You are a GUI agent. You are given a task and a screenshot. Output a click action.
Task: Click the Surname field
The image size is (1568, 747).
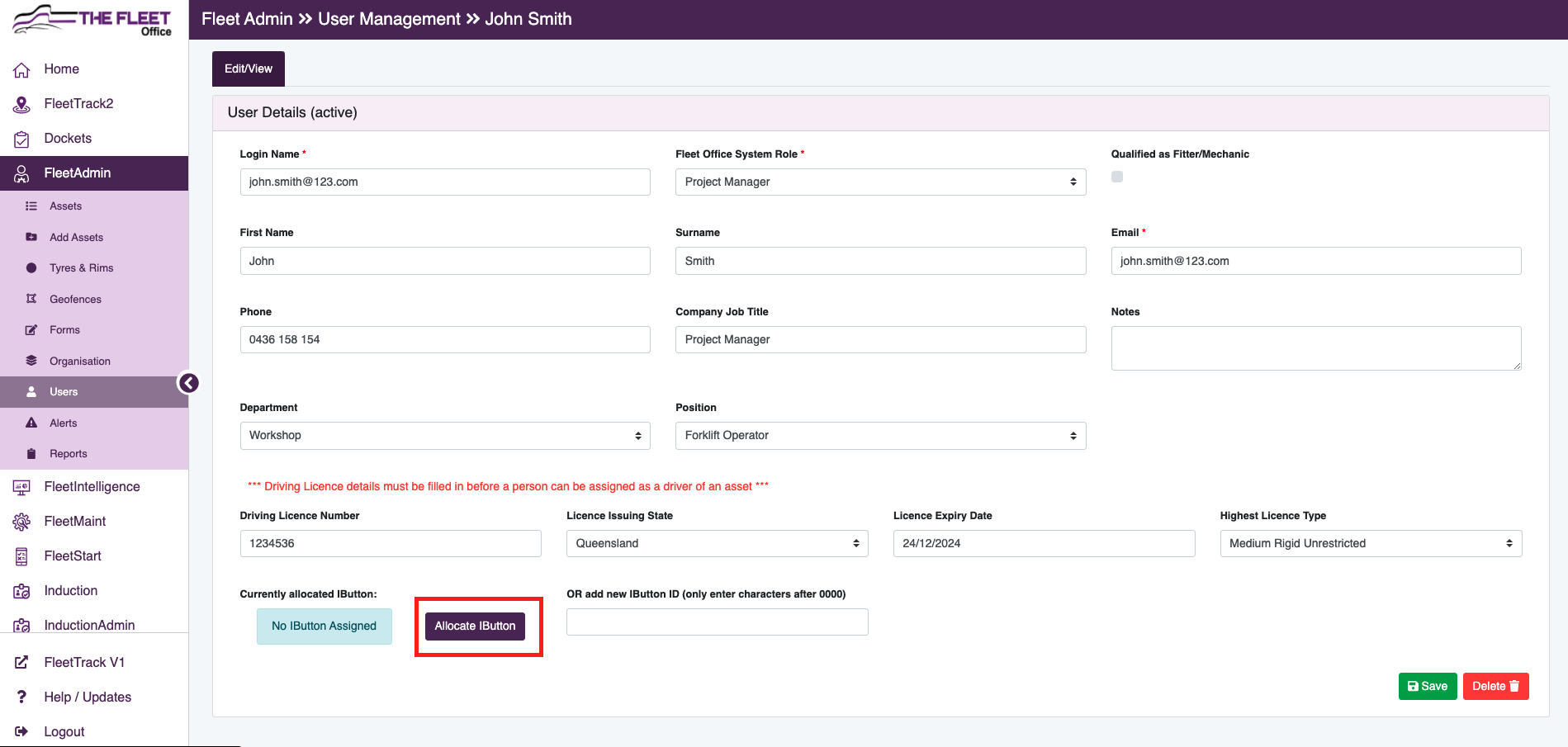pyautogui.click(x=880, y=261)
